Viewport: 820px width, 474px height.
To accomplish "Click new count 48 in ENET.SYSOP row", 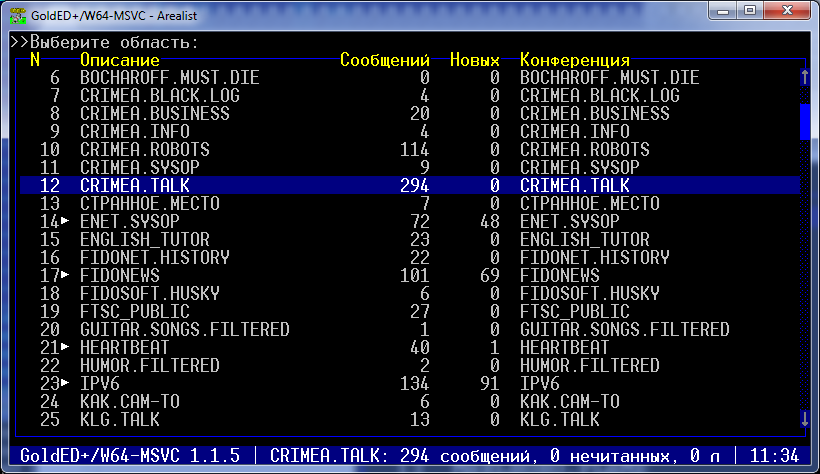I will click(x=490, y=221).
